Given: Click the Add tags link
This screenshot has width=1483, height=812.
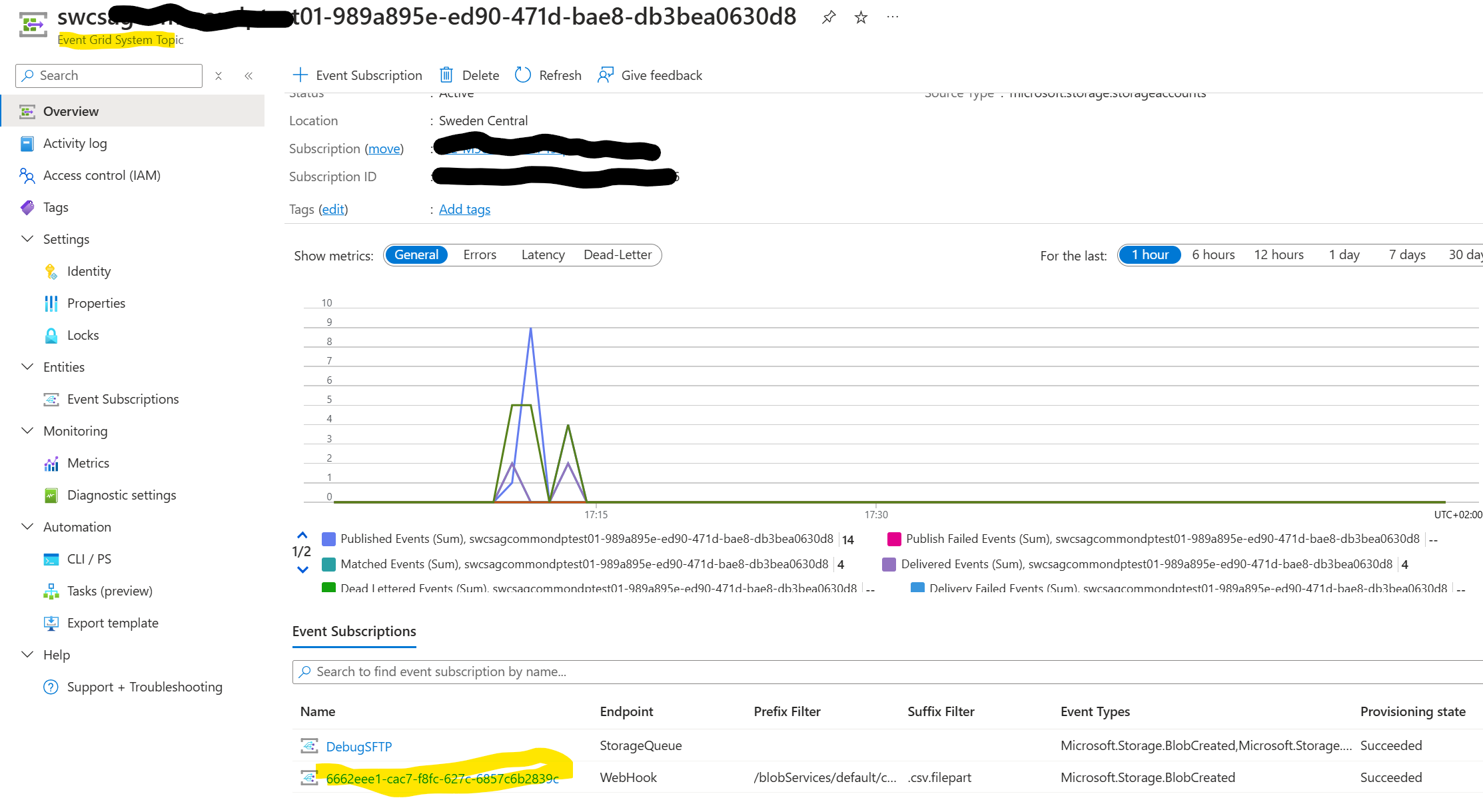Looking at the screenshot, I should 464,210.
